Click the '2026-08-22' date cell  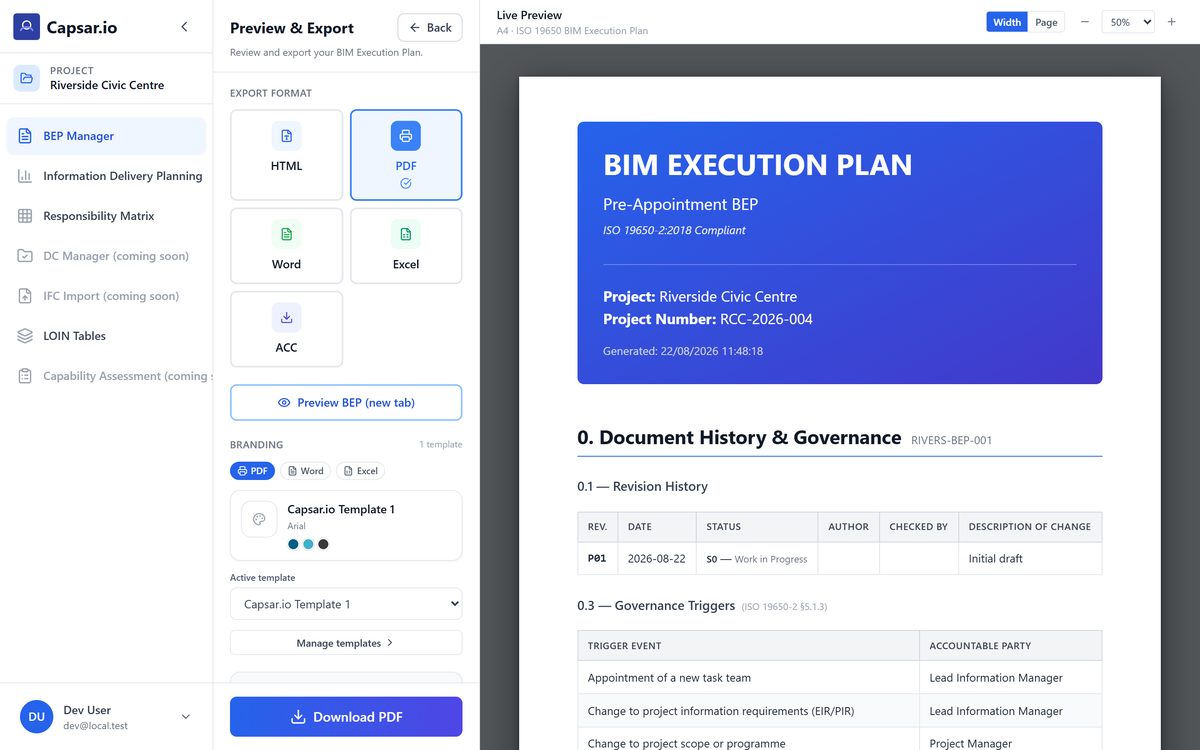[x=657, y=559]
